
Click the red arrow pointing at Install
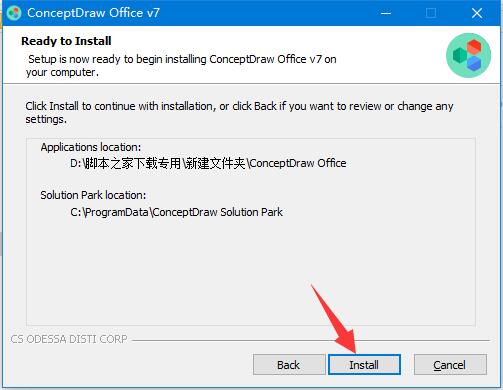tap(334, 319)
